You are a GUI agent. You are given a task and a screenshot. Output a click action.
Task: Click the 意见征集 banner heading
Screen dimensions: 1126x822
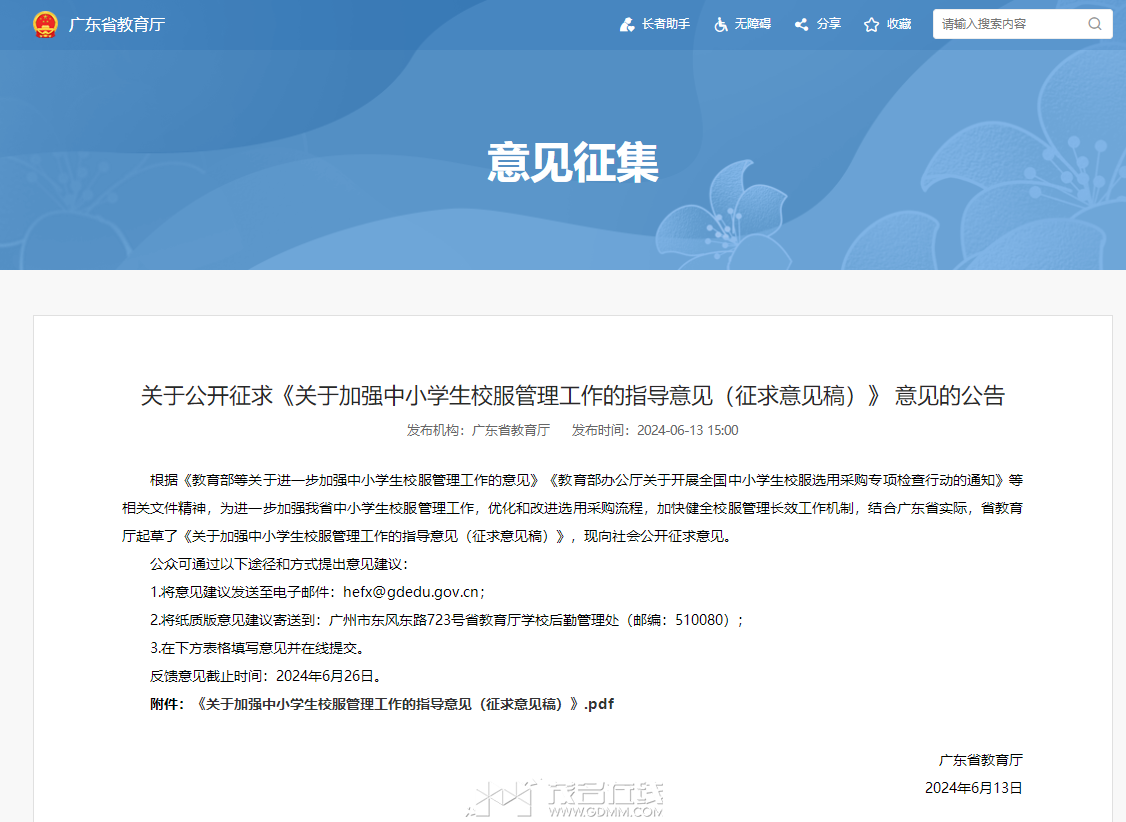(573, 162)
